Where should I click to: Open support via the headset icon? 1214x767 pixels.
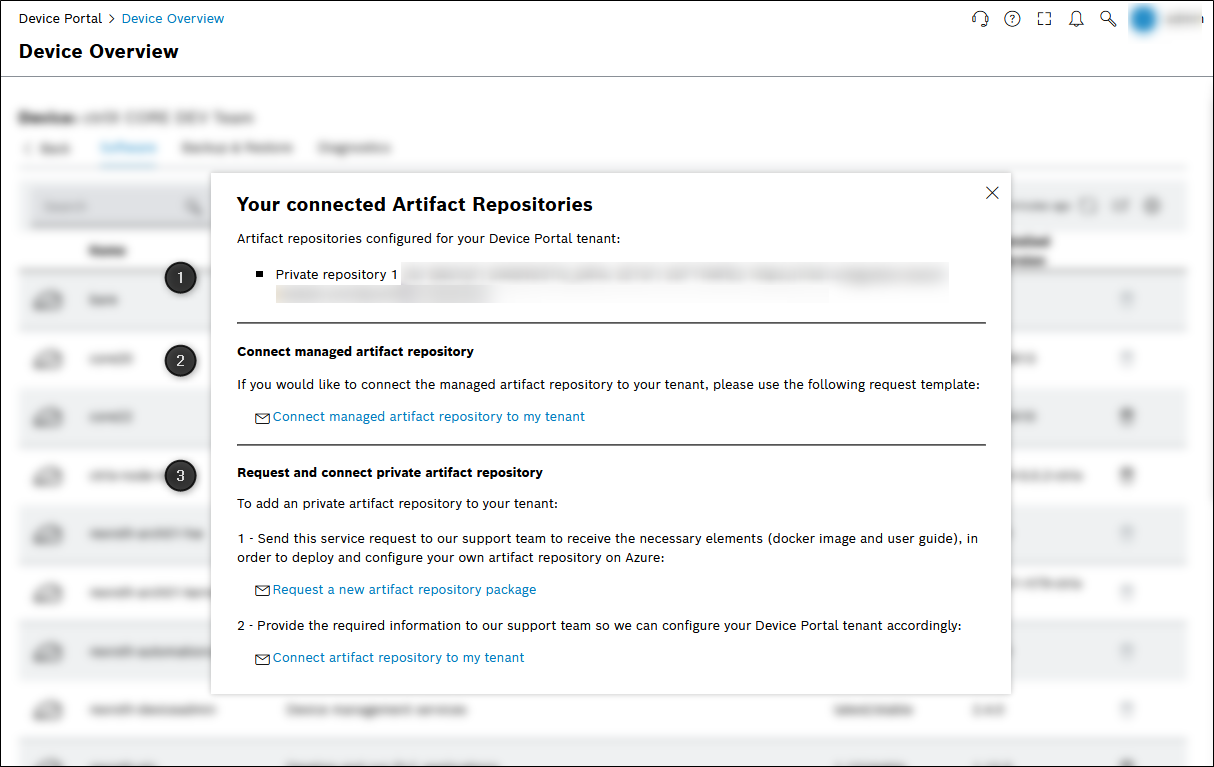[980, 19]
